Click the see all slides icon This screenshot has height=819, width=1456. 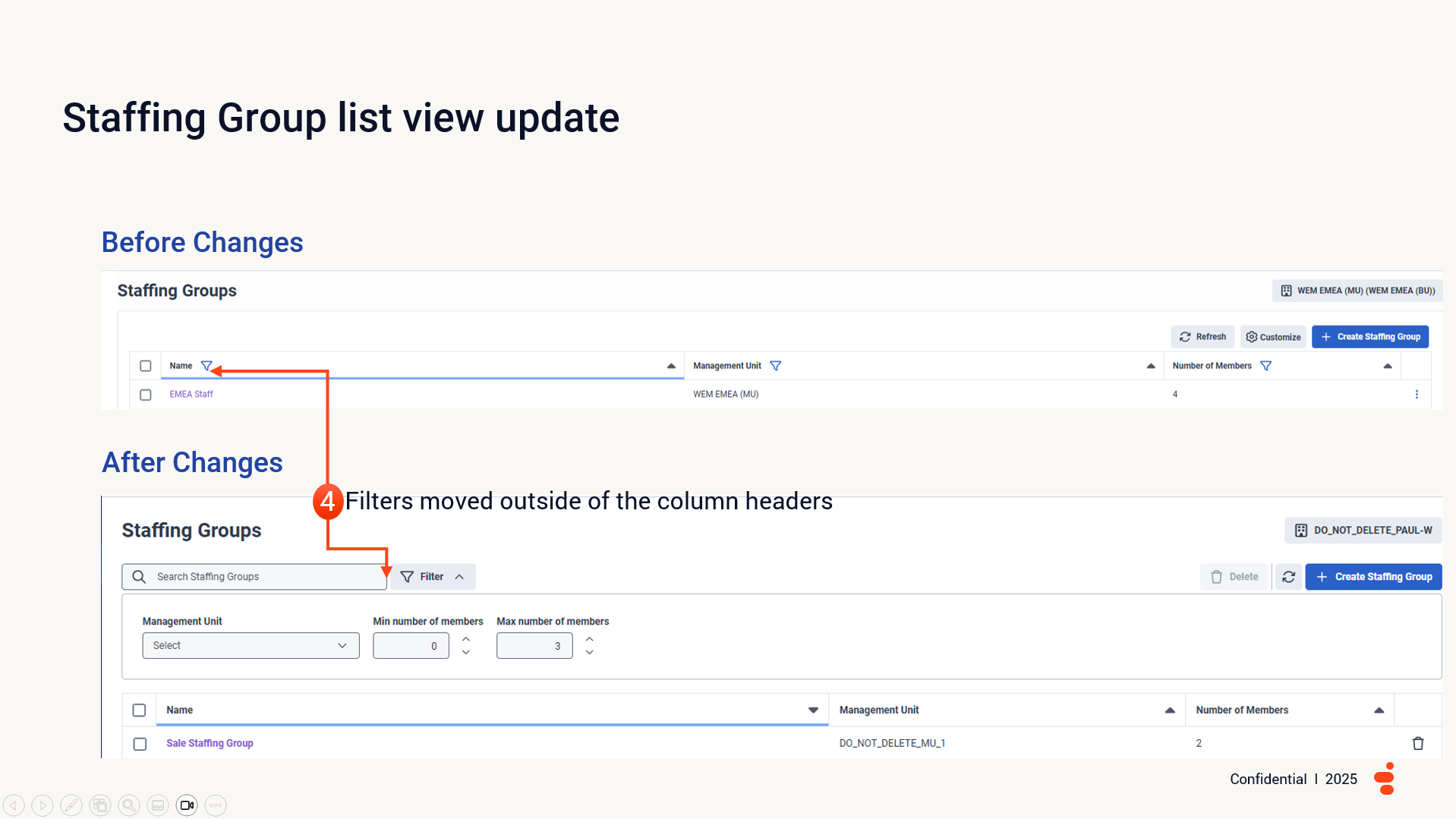pos(100,805)
